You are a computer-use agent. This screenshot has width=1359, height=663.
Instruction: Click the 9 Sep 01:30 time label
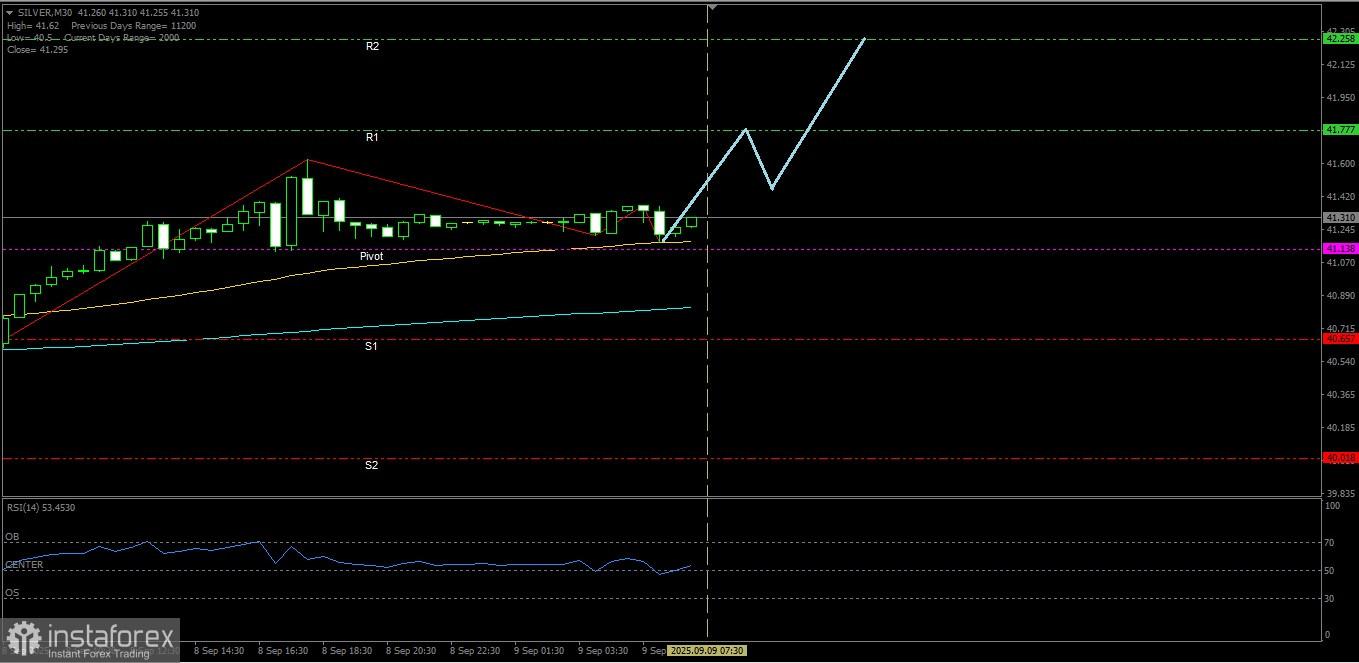tap(540, 650)
